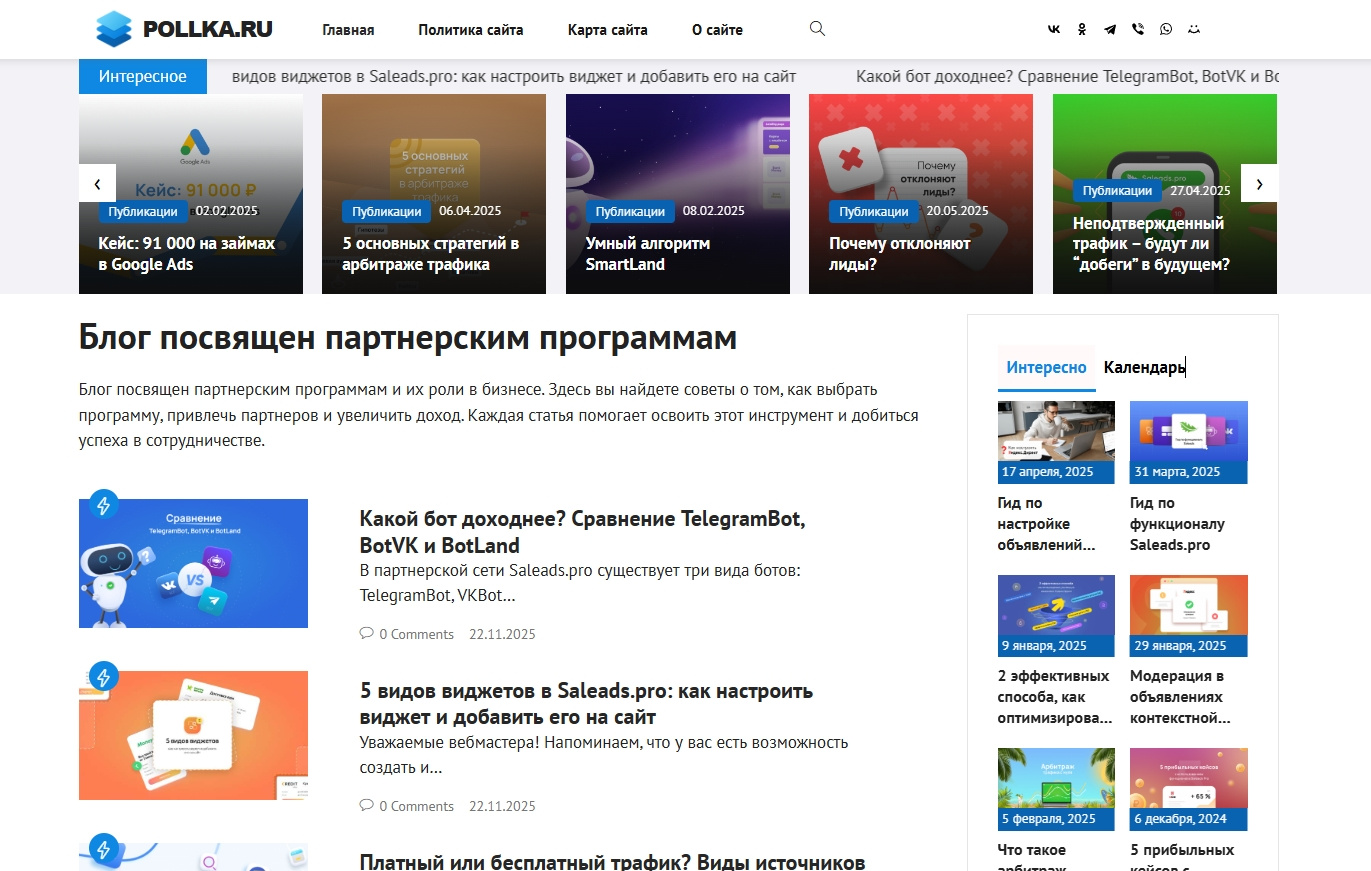Screen dimensions: 1371x871
Task: Open sidebar thumbnail dated 5 февраля, 2025
Action: click(1056, 789)
